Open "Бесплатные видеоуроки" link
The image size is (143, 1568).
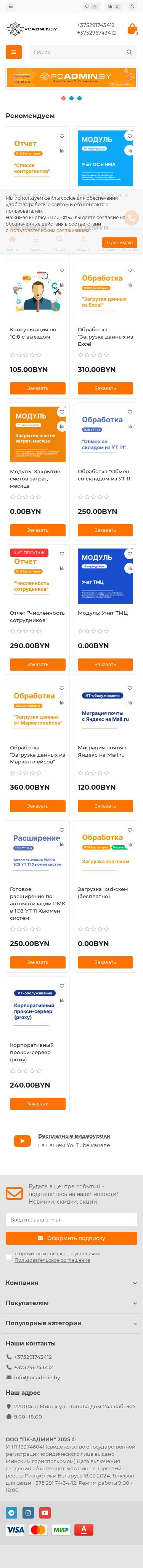(74, 1135)
